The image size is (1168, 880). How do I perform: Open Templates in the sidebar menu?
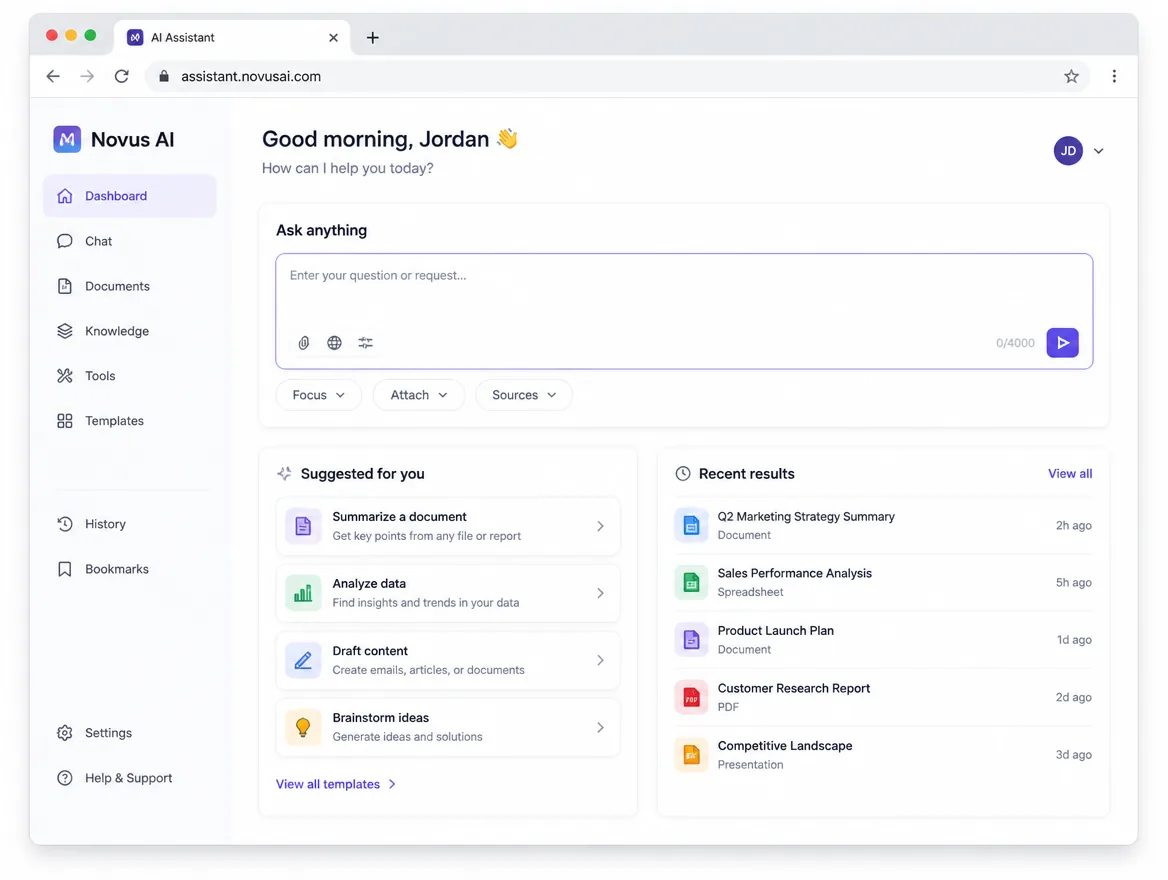point(130,421)
